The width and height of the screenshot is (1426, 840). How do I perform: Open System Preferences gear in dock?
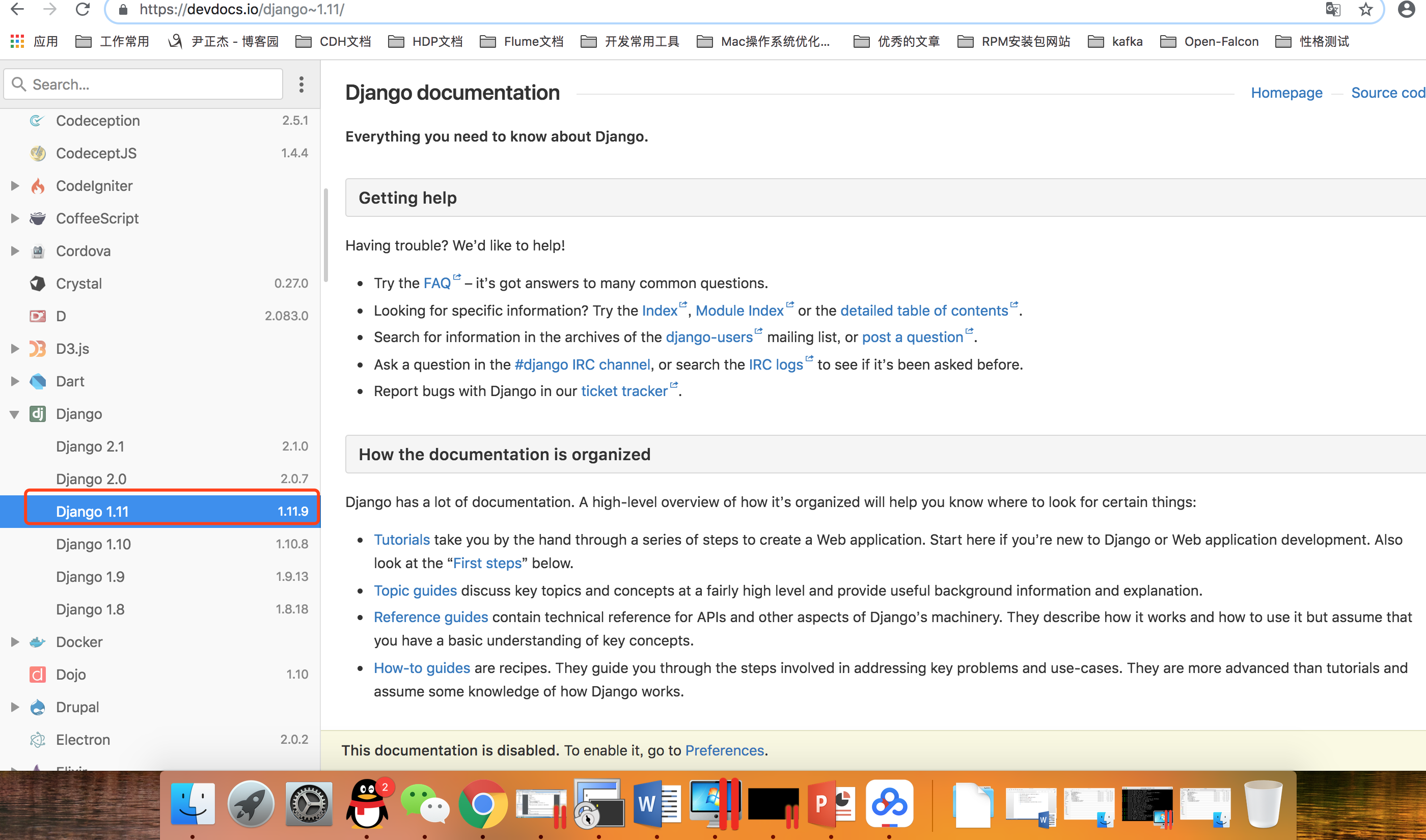coord(309,804)
